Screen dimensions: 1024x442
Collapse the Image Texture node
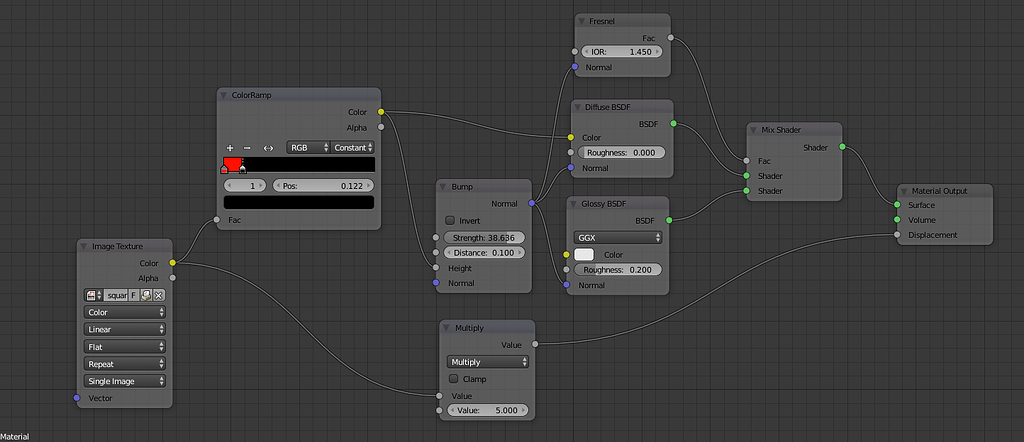[84, 246]
